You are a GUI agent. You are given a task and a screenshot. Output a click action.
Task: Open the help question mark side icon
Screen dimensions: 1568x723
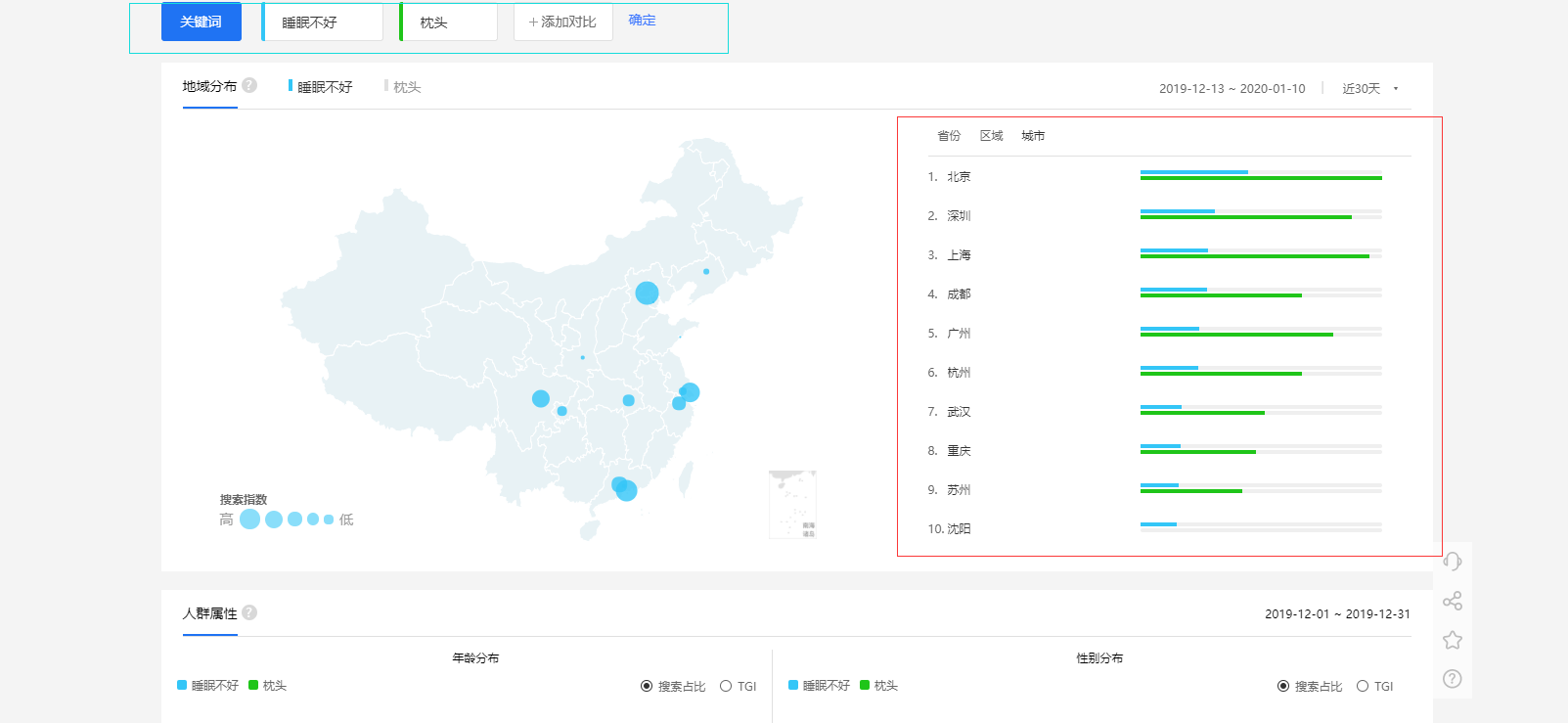[1453, 679]
